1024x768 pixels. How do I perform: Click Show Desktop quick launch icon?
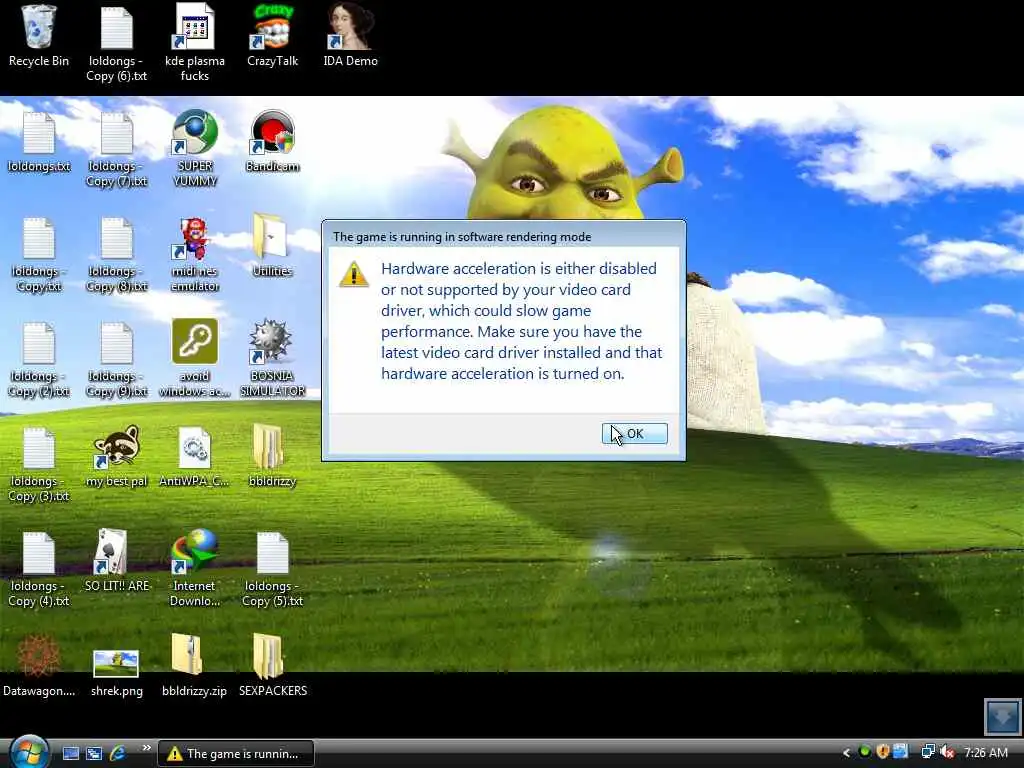[71, 754]
